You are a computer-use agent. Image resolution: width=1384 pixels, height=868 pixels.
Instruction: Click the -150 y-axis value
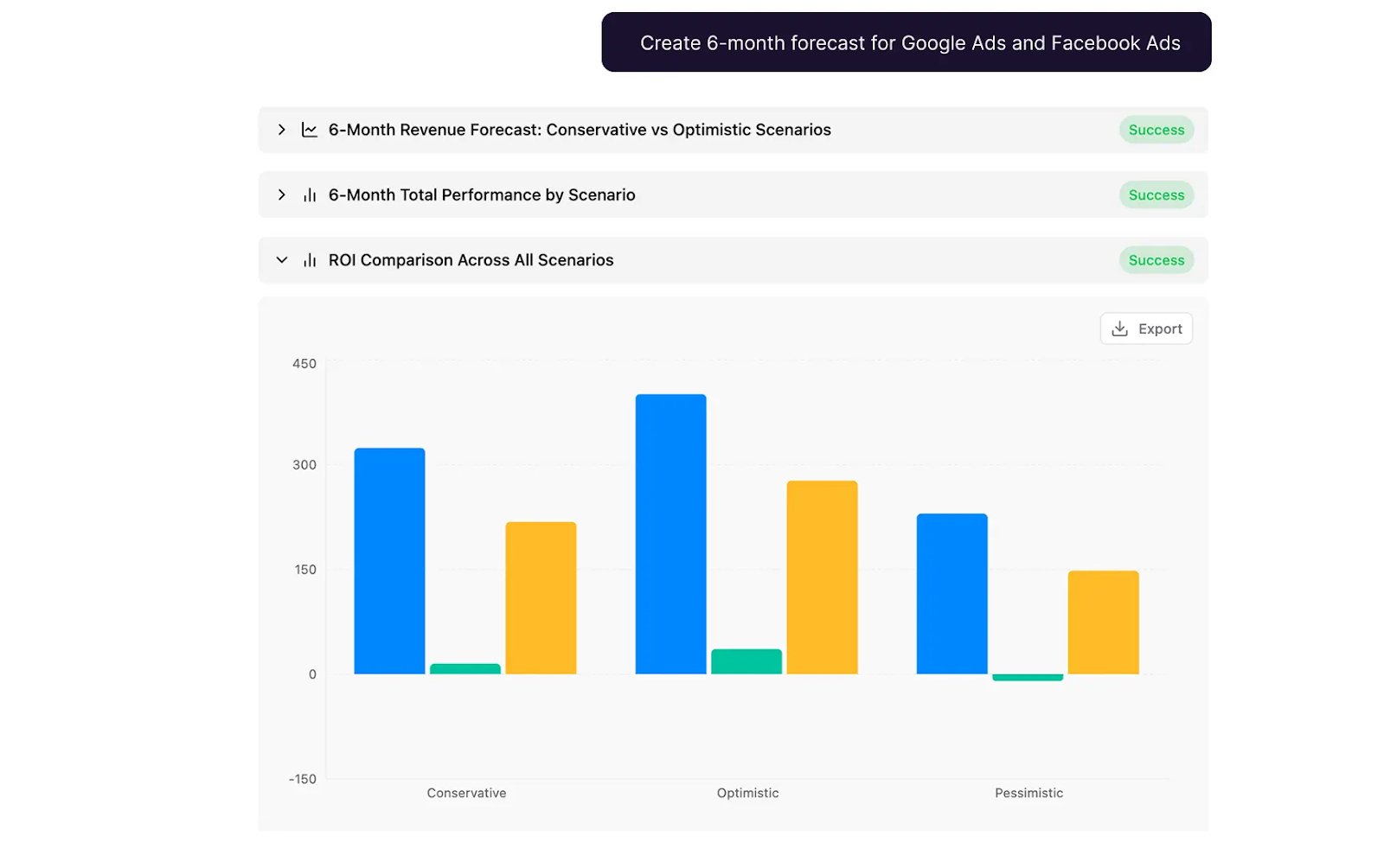pos(303,779)
